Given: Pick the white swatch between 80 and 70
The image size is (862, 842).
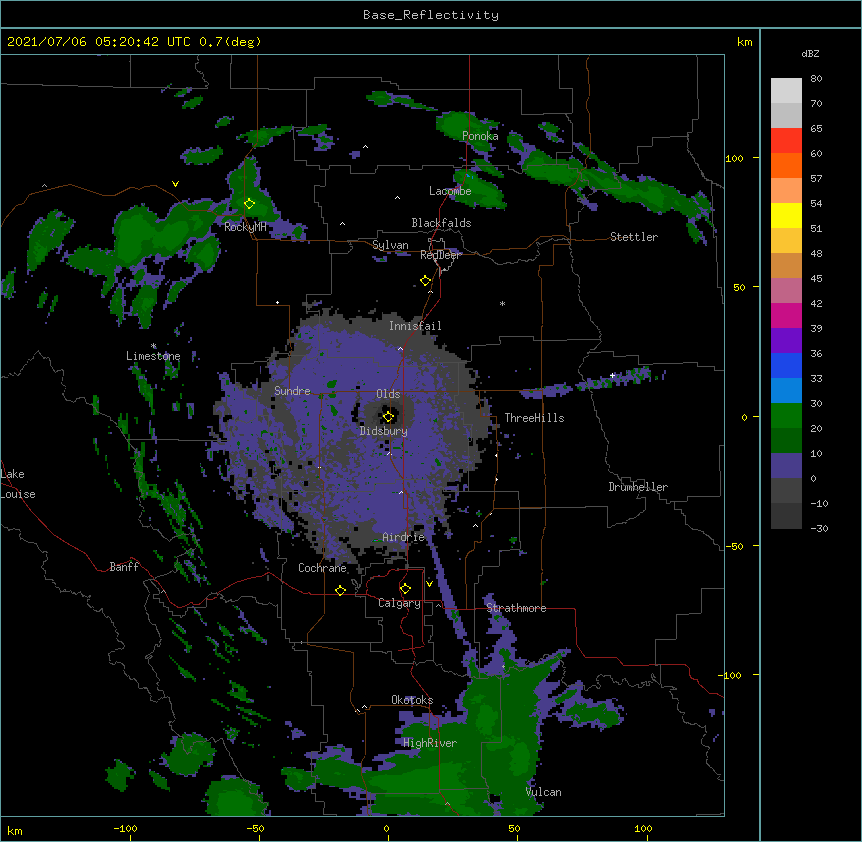Looking at the screenshot, I should [x=786, y=91].
